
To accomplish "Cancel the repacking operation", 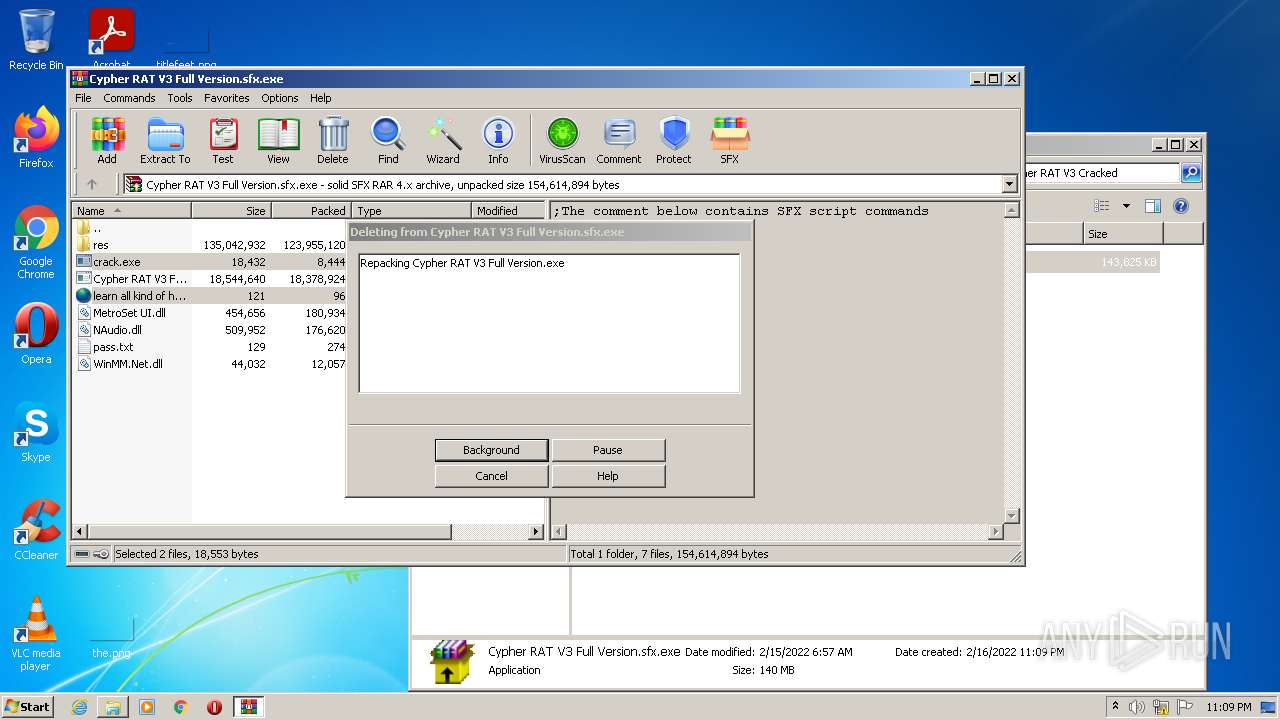I will (x=491, y=476).
